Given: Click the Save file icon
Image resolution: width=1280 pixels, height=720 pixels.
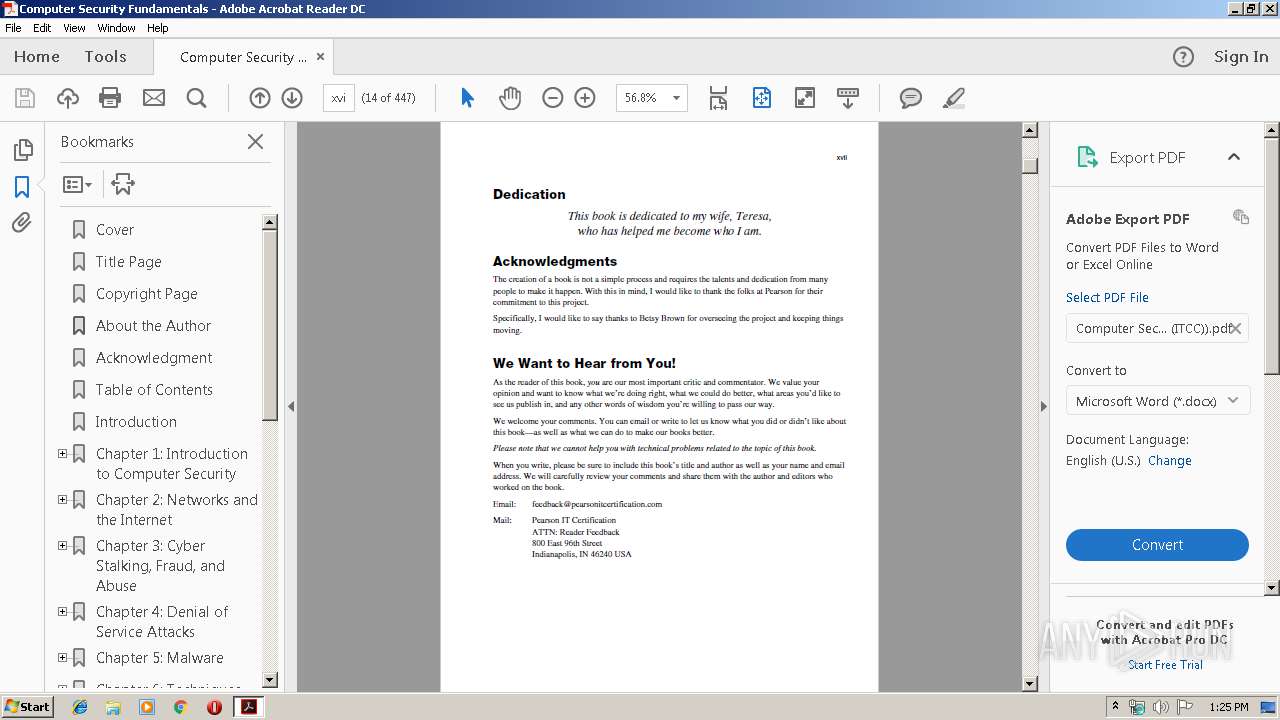Looking at the screenshot, I should [25, 98].
